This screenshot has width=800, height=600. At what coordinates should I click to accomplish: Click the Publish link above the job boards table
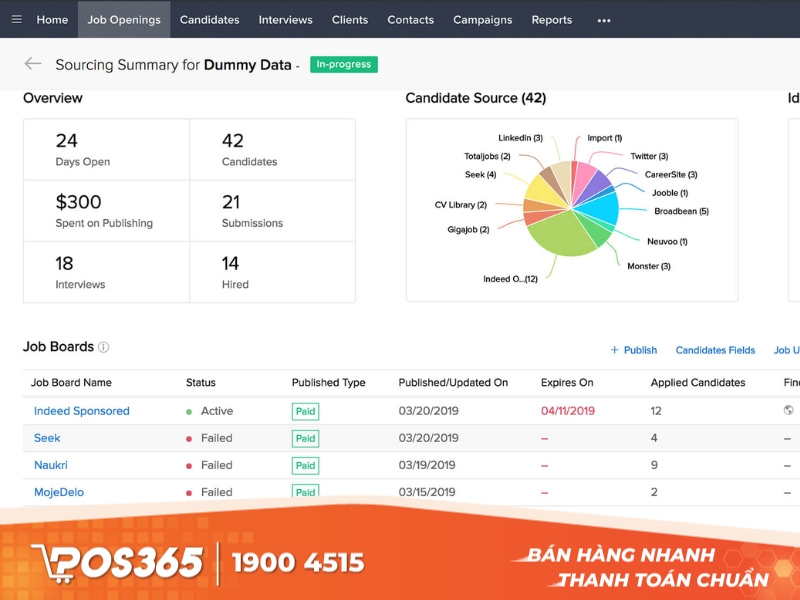pyautogui.click(x=640, y=350)
